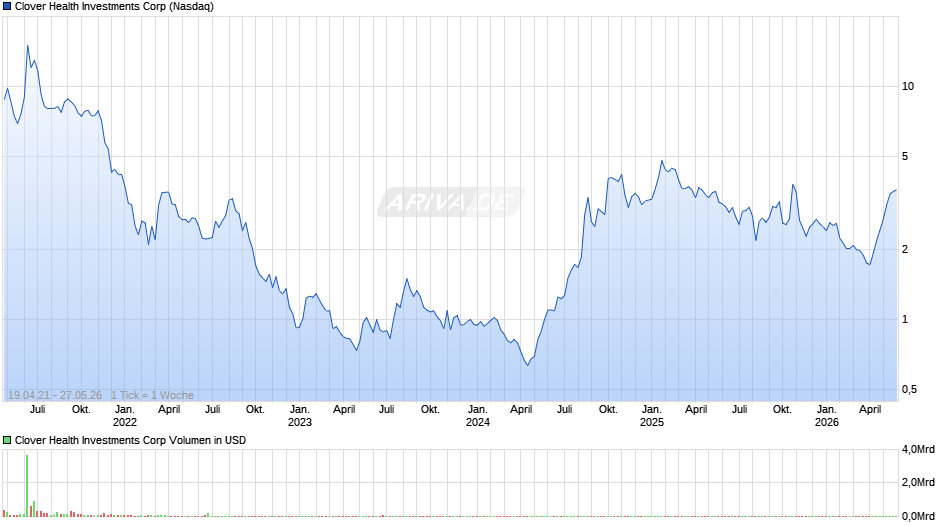This screenshot has width=940, height=526.
Task: Click the 'Okt.' label just before Jan. 2022
Action: pyautogui.click(x=81, y=410)
